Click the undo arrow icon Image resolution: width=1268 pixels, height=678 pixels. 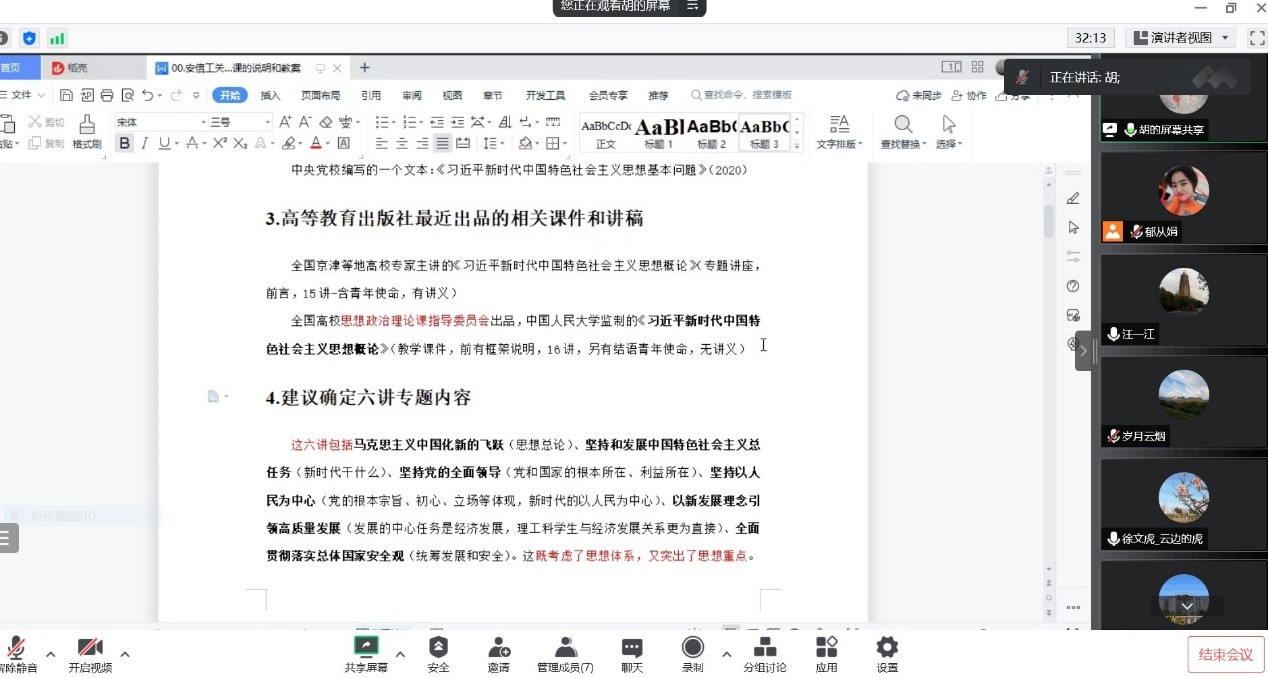[147, 95]
